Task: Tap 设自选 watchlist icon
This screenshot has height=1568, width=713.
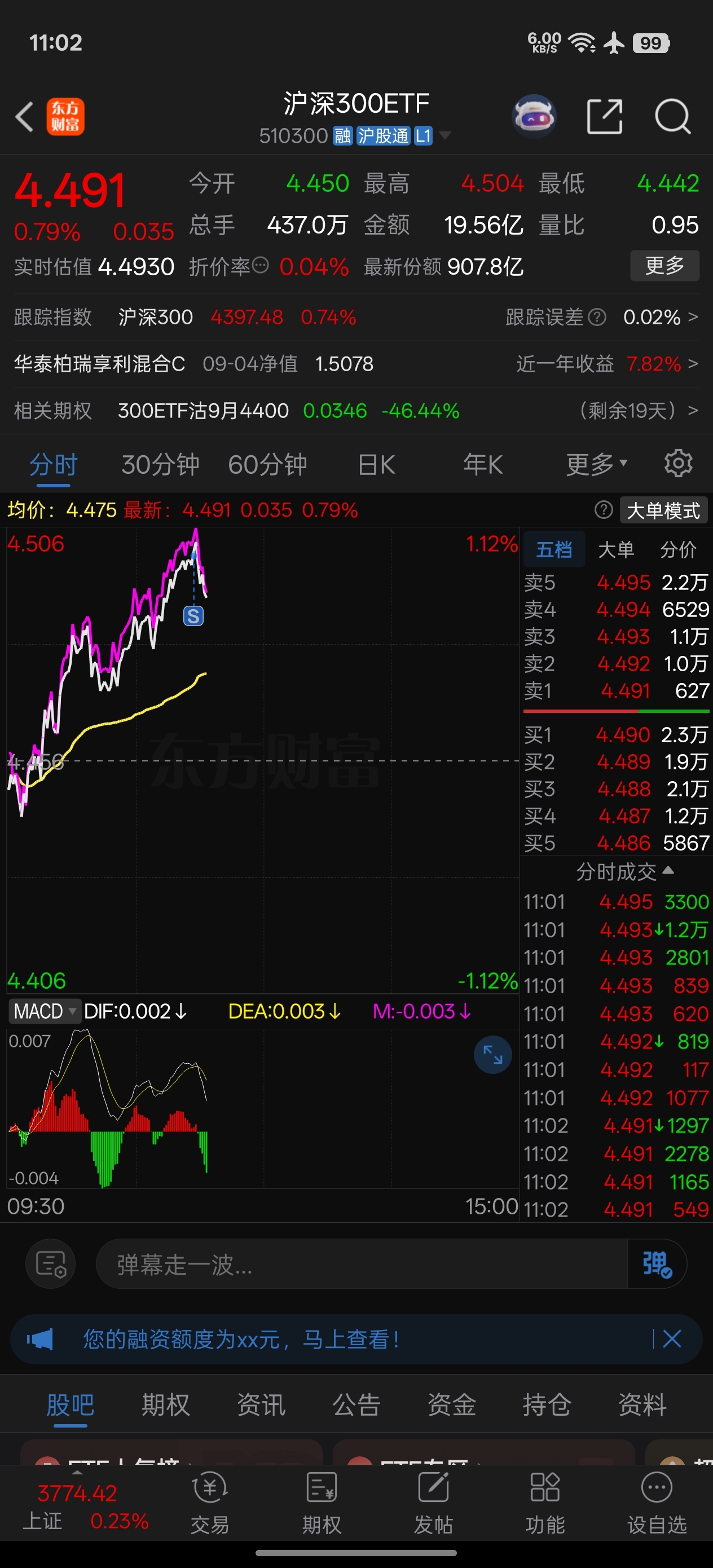Action: click(x=657, y=1504)
